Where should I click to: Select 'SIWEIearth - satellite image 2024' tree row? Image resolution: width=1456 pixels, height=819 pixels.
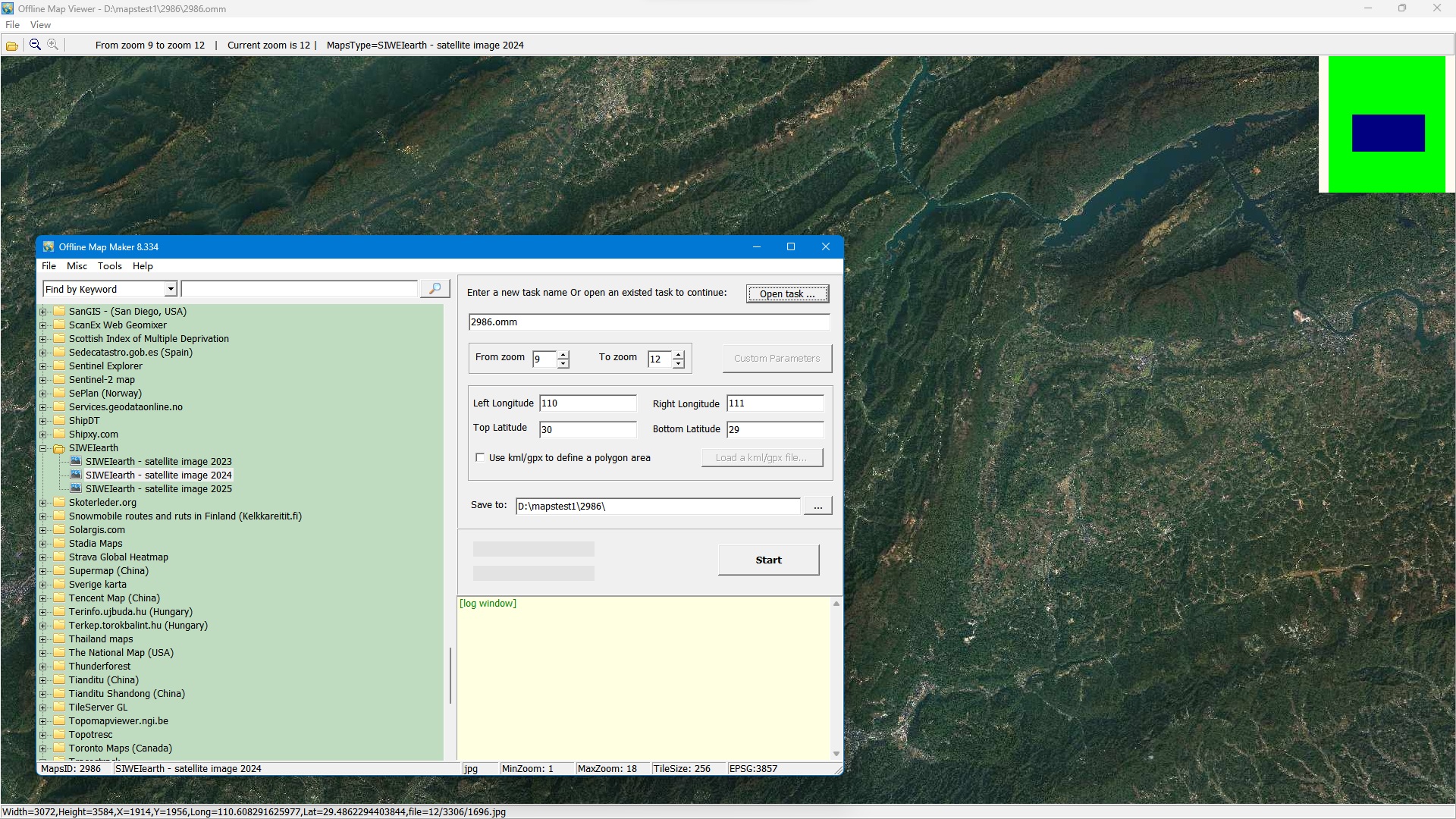click(158, 475)
